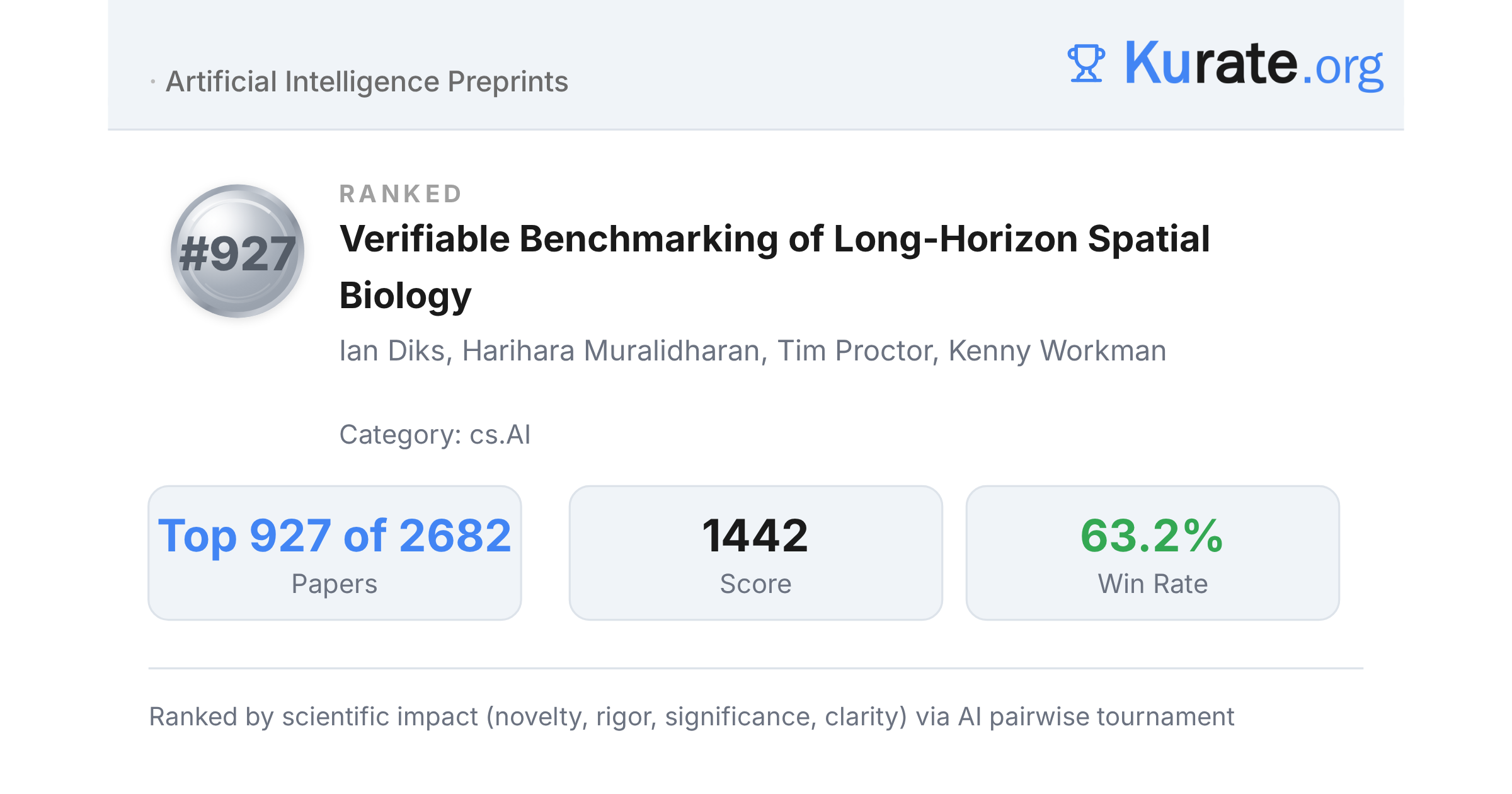The height and width of the screenshot is (794, 1512).
Task: Click author name Harihara Muralidharan
Action: click(611, 350)
